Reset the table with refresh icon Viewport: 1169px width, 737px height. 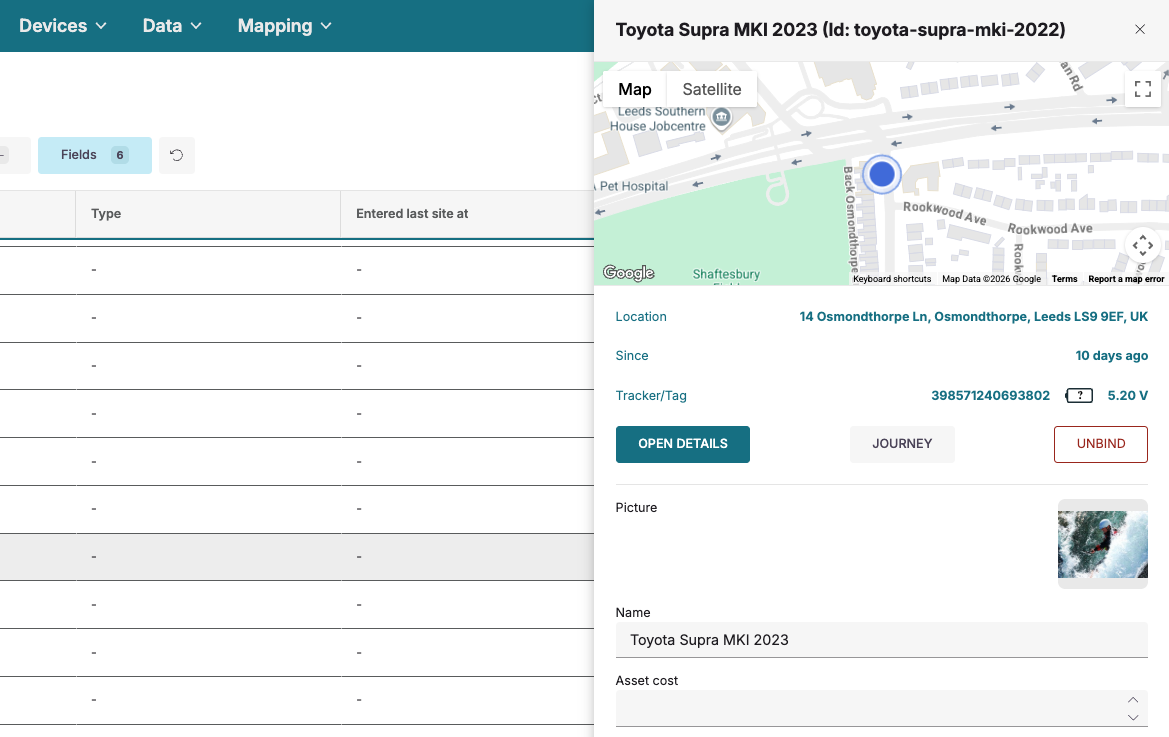tap(177, 155)
